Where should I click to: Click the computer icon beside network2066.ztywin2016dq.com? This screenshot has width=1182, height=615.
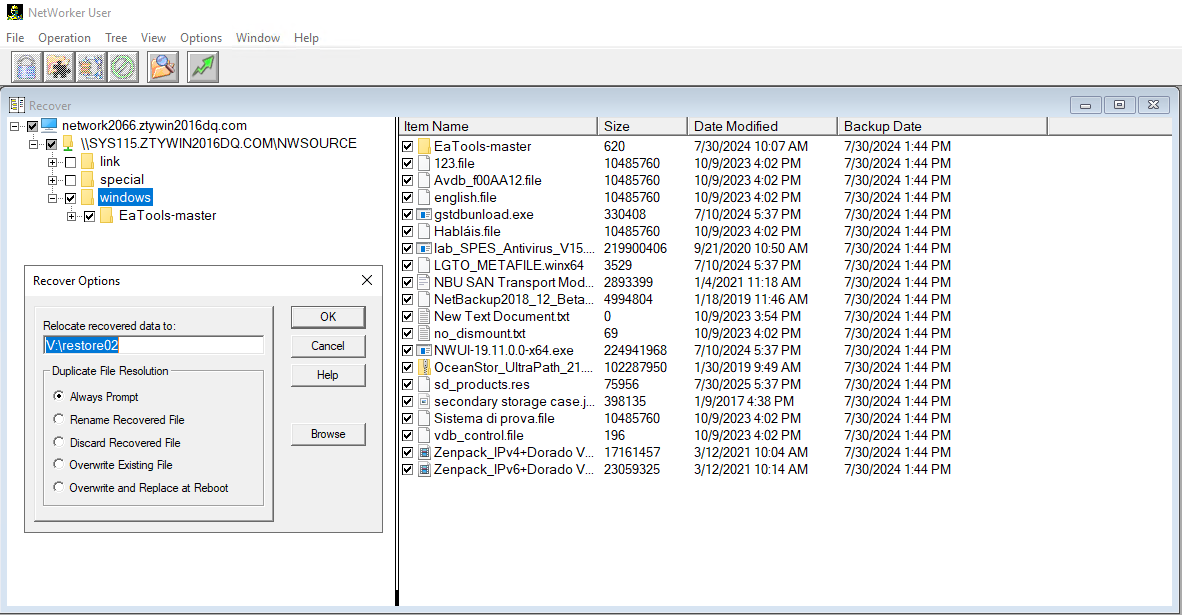click(50, 125)
